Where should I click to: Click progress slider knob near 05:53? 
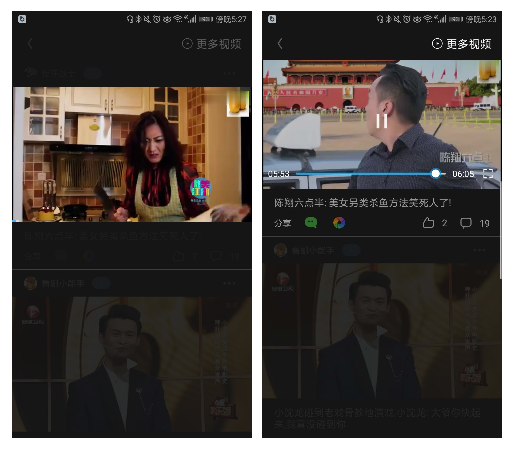coord(435,173)
